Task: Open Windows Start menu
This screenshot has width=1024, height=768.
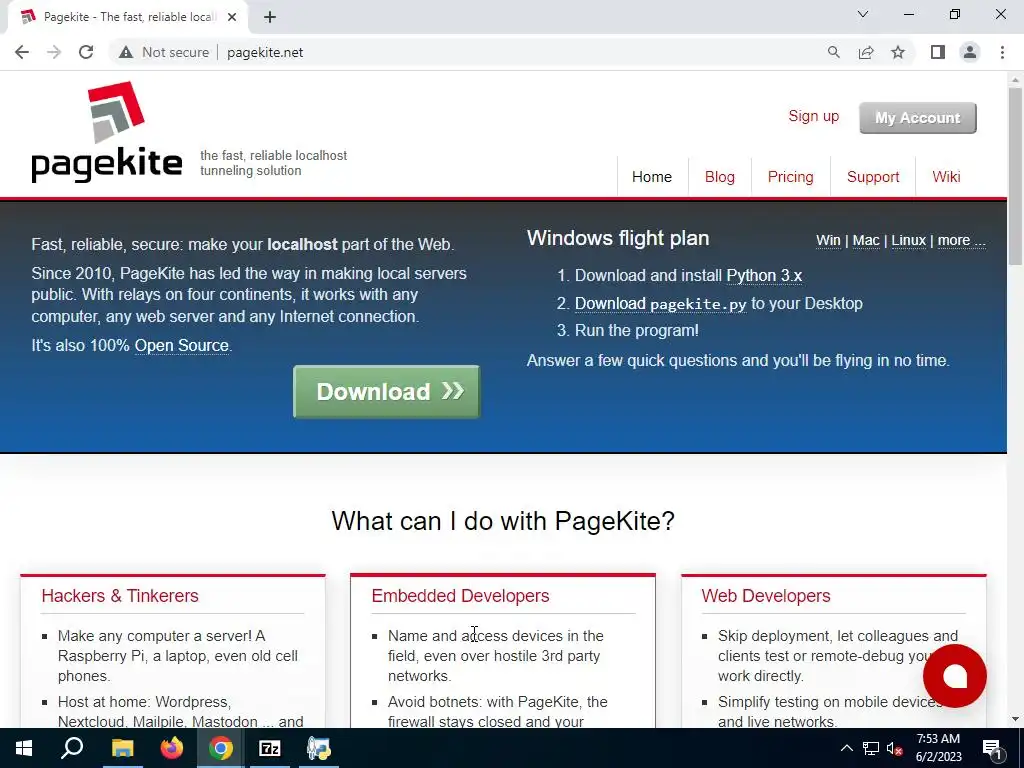Action: pyautogui.click(x=24, y=748)
